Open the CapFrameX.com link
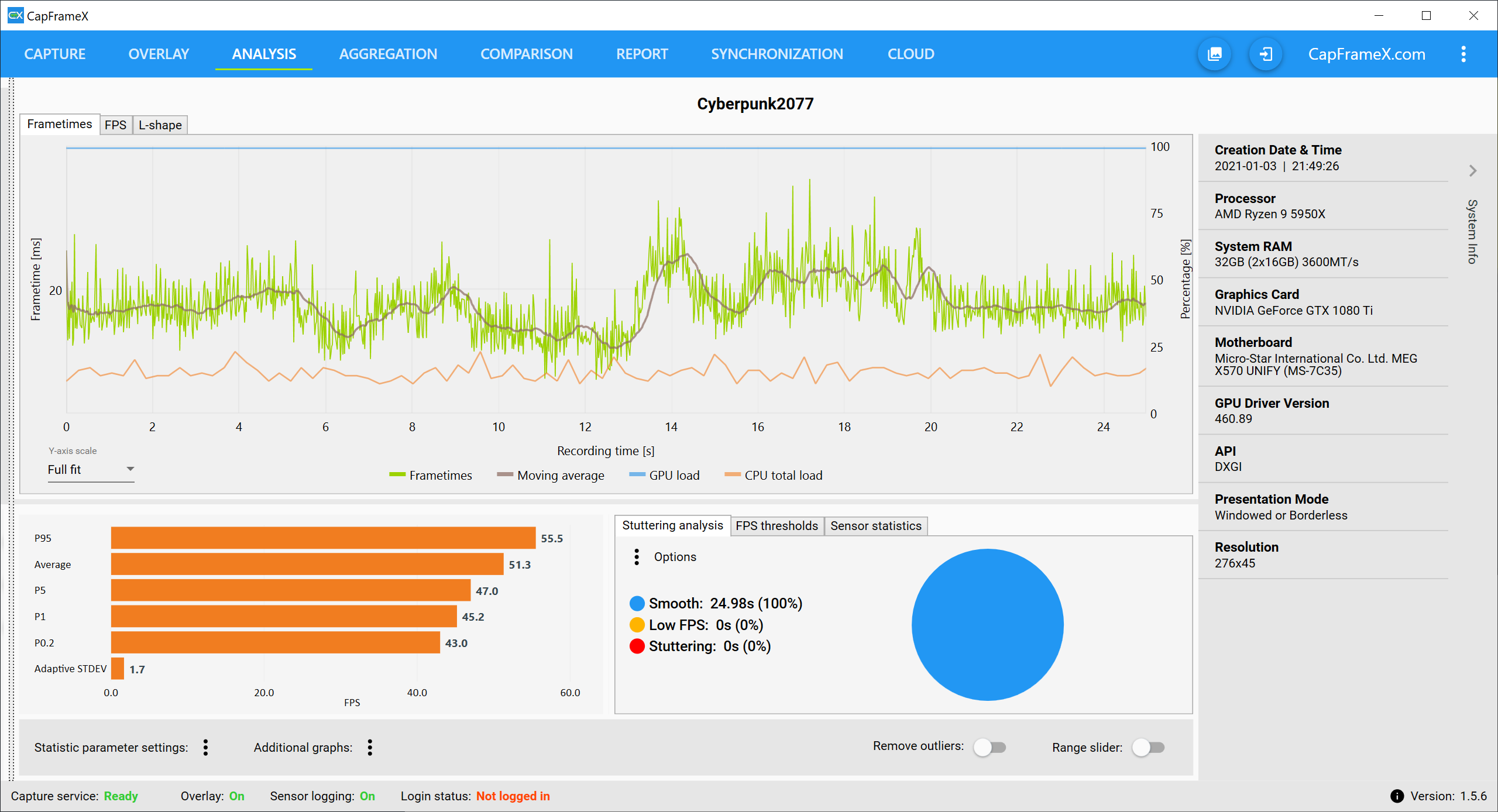Viewport: 1498px width, 812px height. [x=1366, y=54]
